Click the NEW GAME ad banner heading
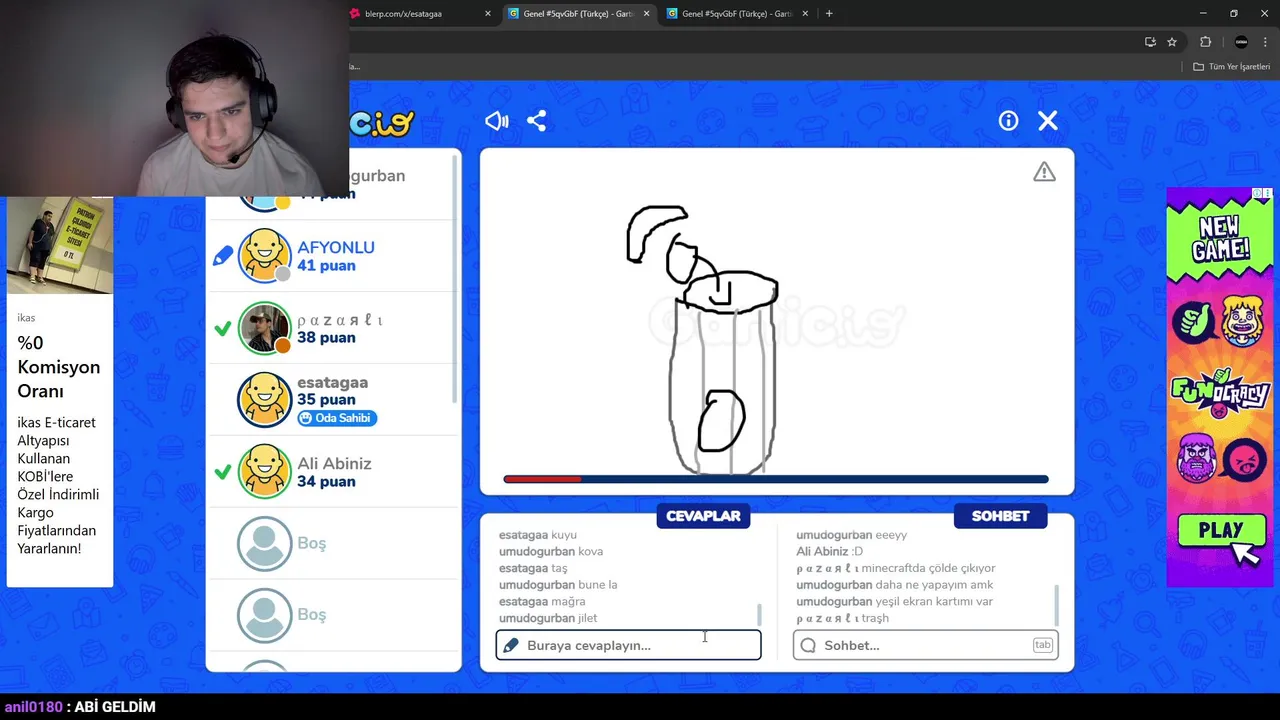 tap(1220, 240)
